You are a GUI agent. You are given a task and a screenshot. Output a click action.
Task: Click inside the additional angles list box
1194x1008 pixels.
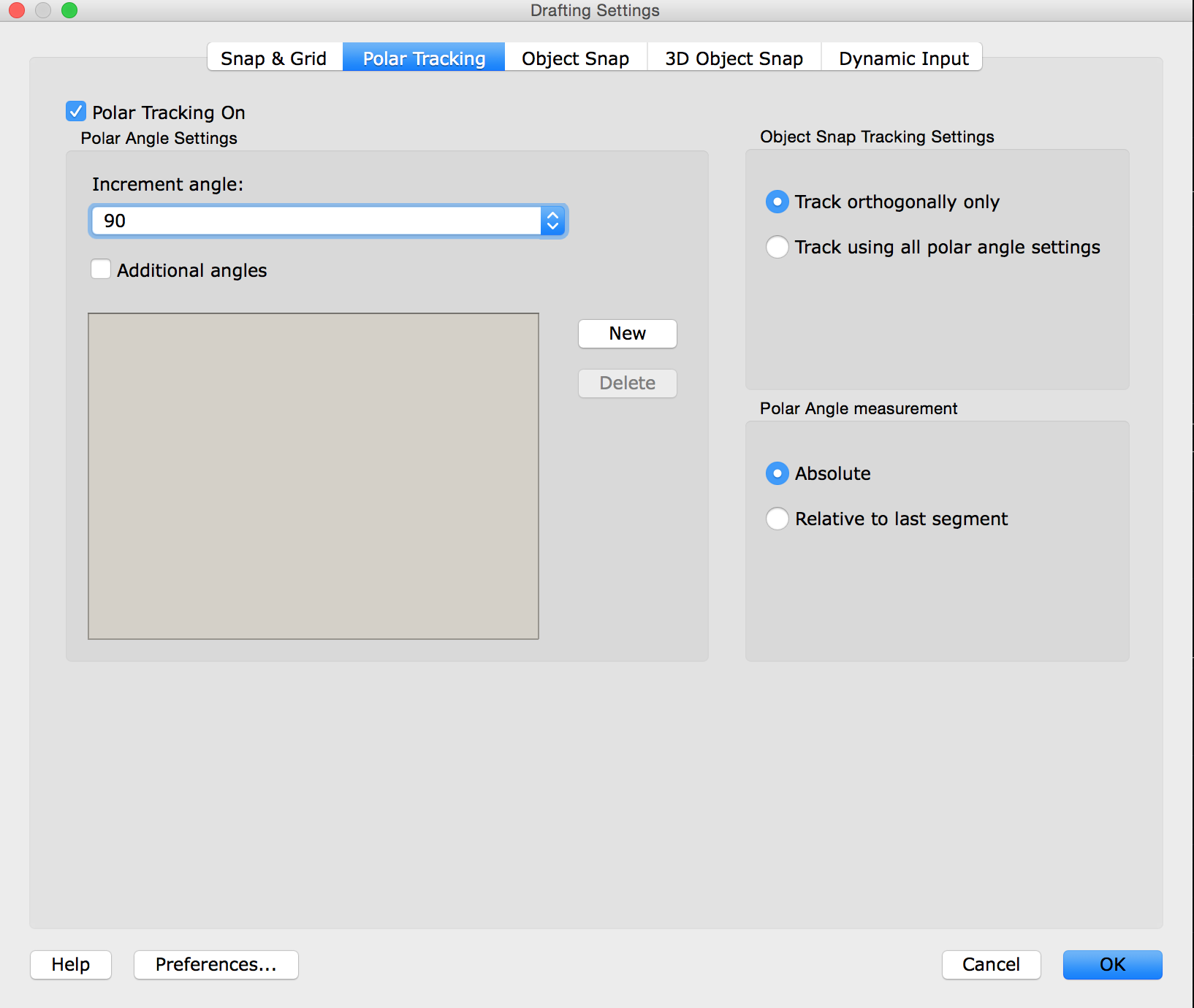313,476
